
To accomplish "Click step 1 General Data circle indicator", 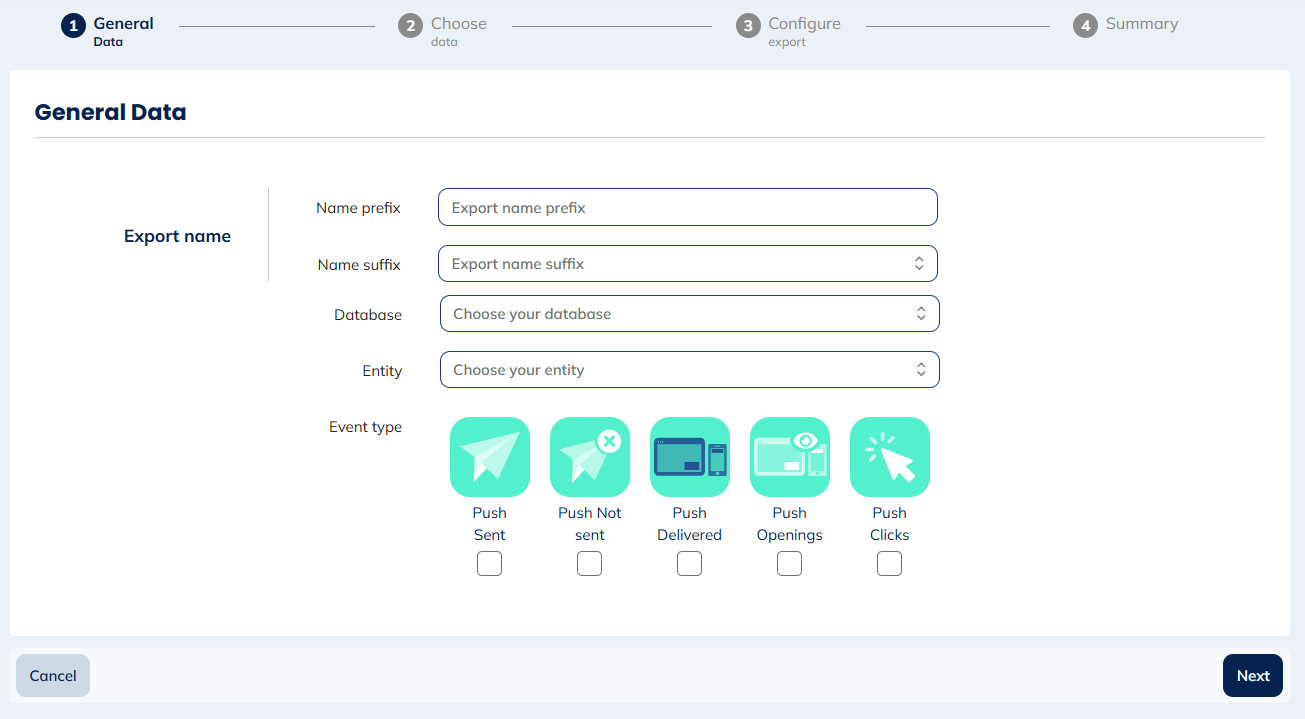I will (x=72, y=25).
